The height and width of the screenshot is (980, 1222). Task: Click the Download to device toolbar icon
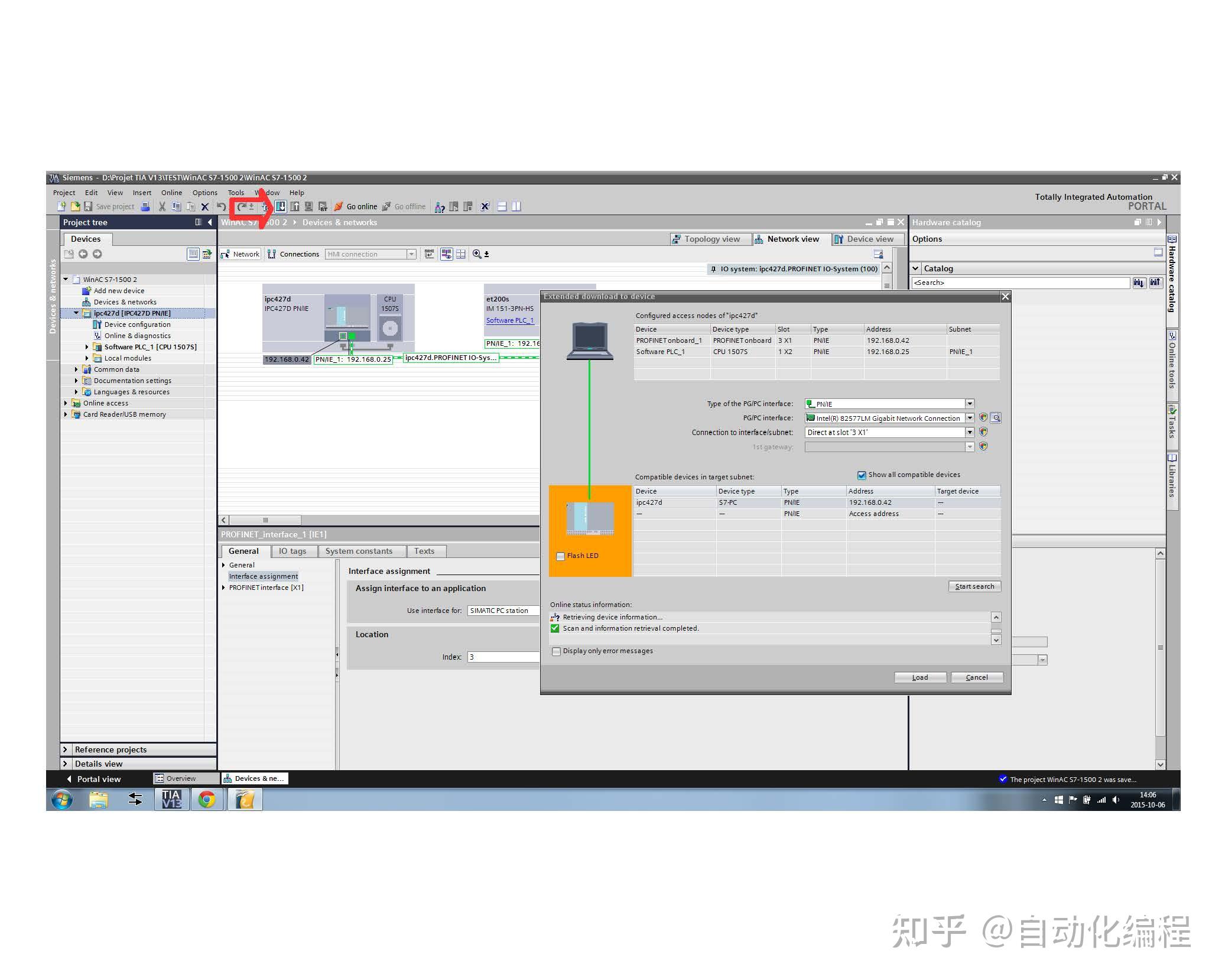281,206
